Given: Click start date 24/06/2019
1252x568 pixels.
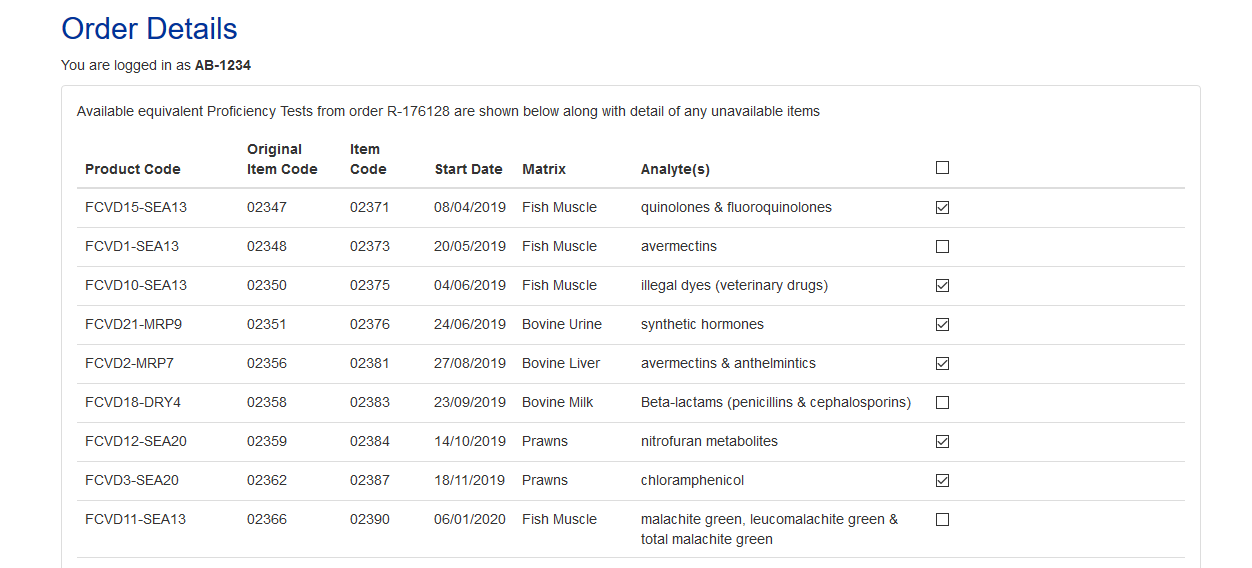Looking at the screenshot, I should click(x=470, y=324).
